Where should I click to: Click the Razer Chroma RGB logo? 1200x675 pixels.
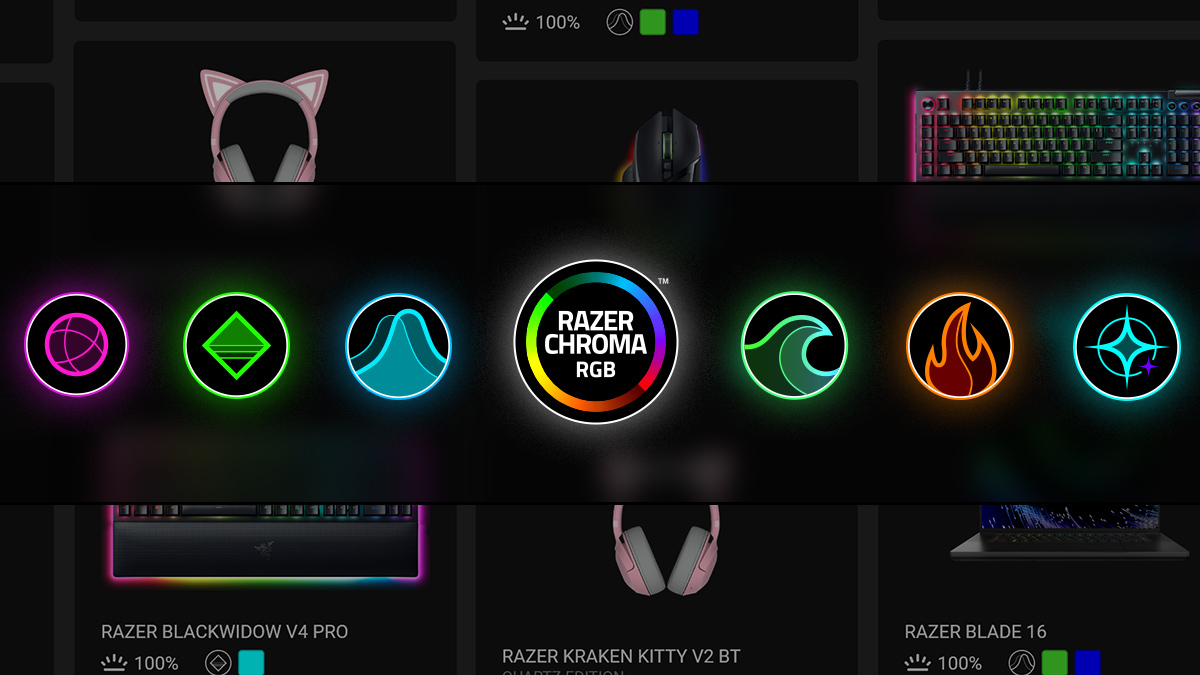596,343
